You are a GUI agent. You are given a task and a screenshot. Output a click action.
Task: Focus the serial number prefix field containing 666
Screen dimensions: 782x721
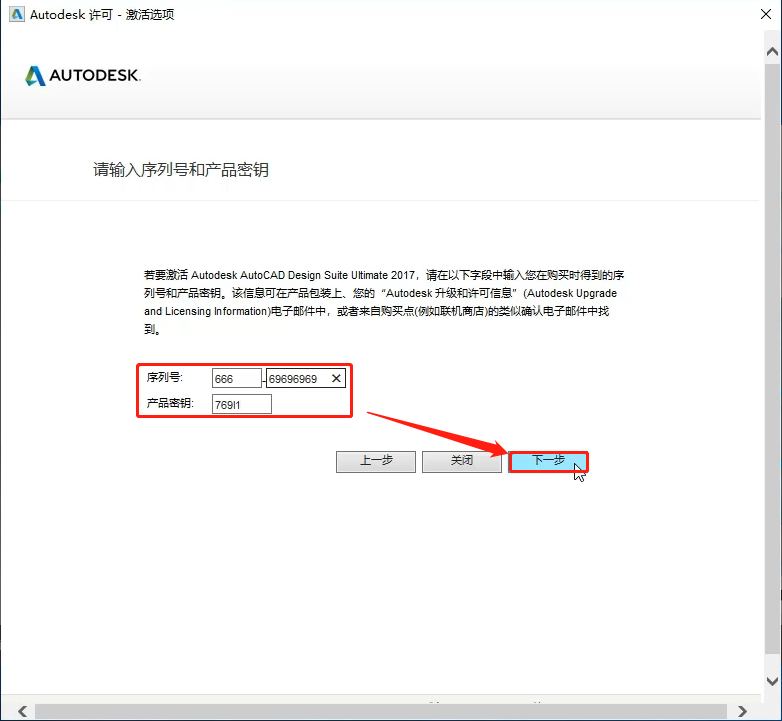pyautogui.click(x=236, y=378)
